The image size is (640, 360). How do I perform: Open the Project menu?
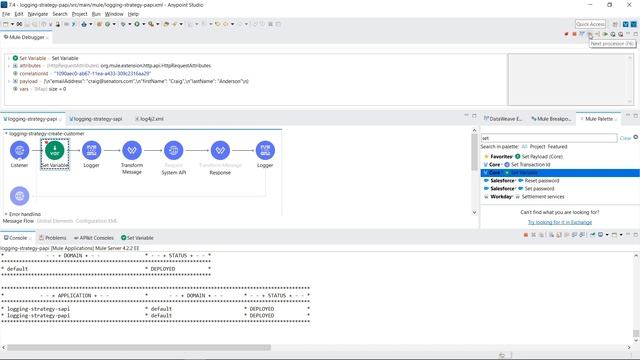tap(80, 14)
